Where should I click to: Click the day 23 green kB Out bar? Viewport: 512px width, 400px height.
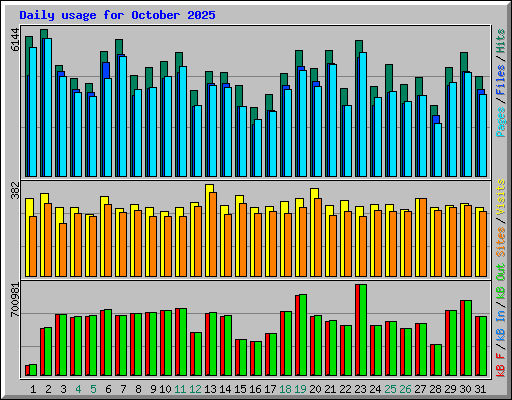tap(363, 330)
